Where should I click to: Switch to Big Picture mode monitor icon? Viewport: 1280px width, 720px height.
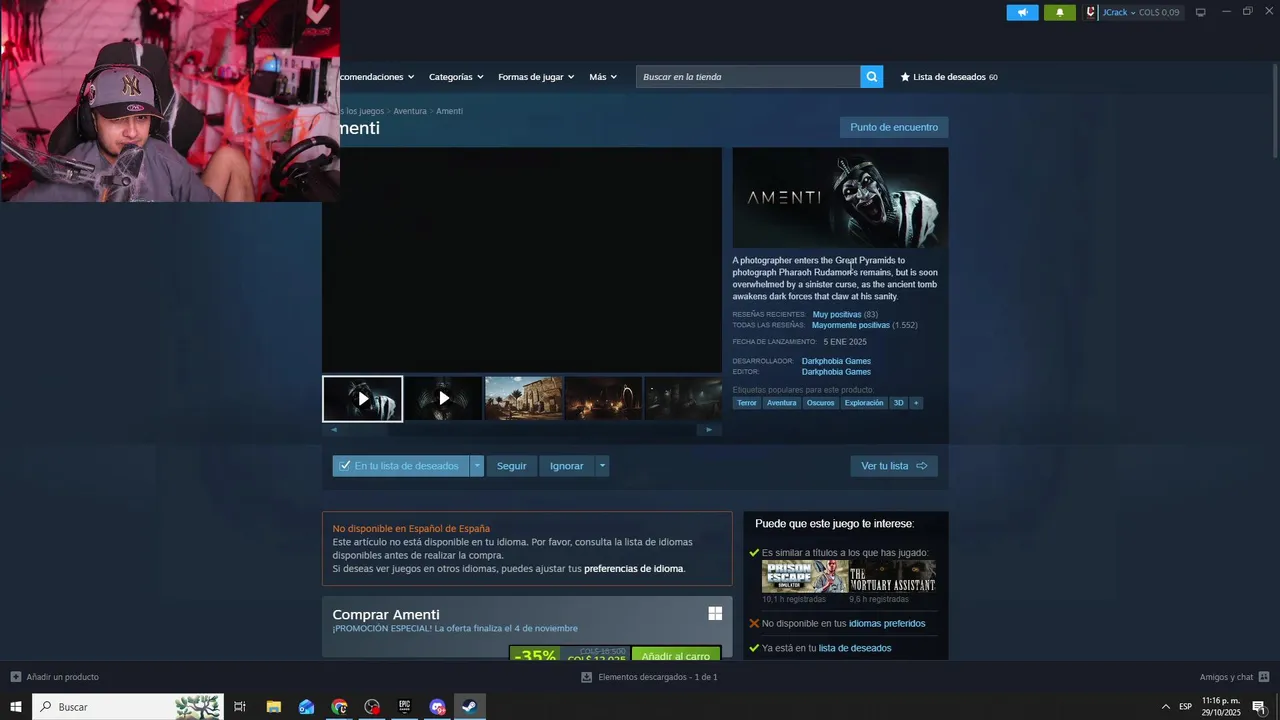(1201, 12)
